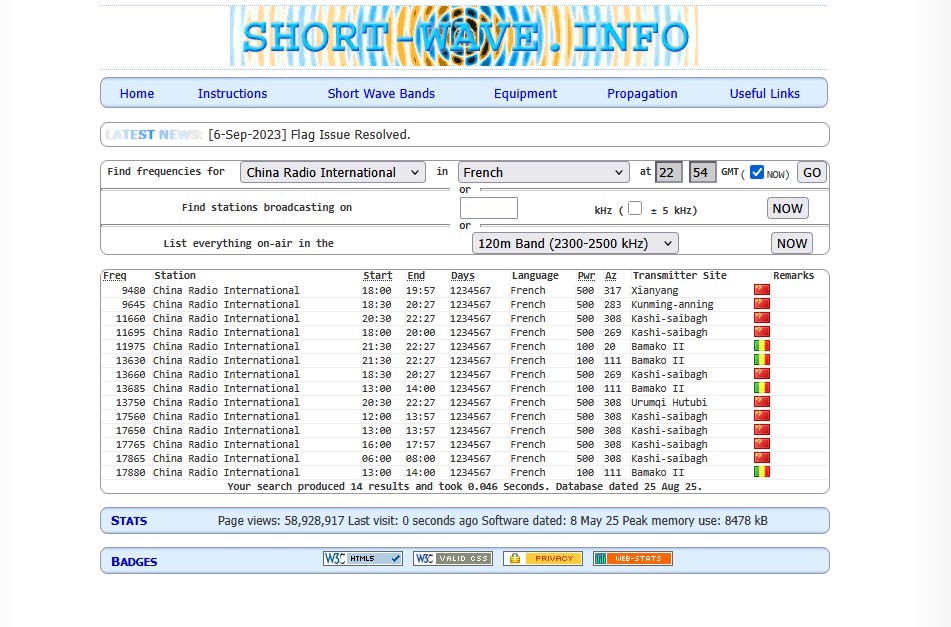This screenshot has height=627, width=951.
Task: Click the end time 19:57 in the 9480 row
Action: pos(420,290)
